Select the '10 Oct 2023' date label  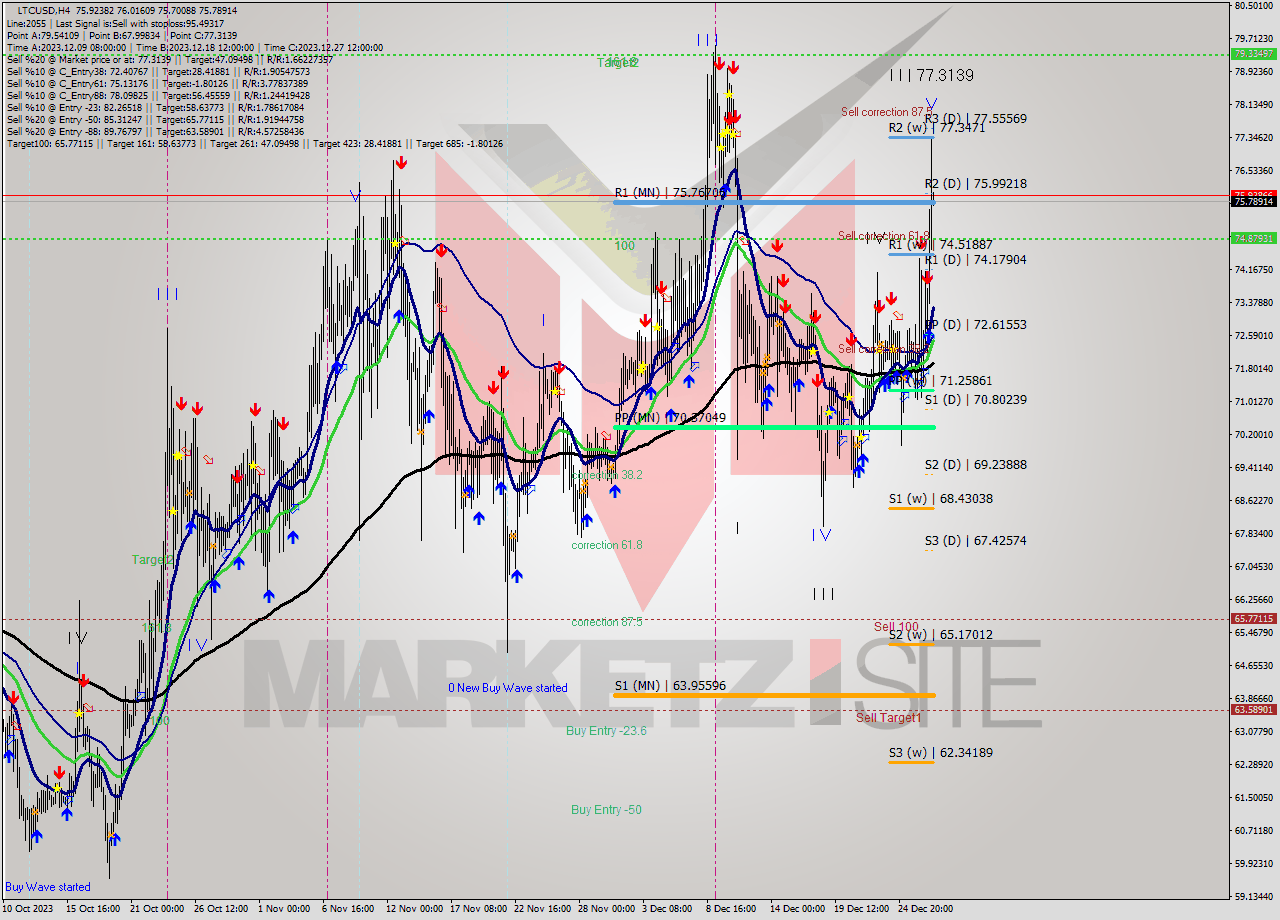click(x=28, y=909)
